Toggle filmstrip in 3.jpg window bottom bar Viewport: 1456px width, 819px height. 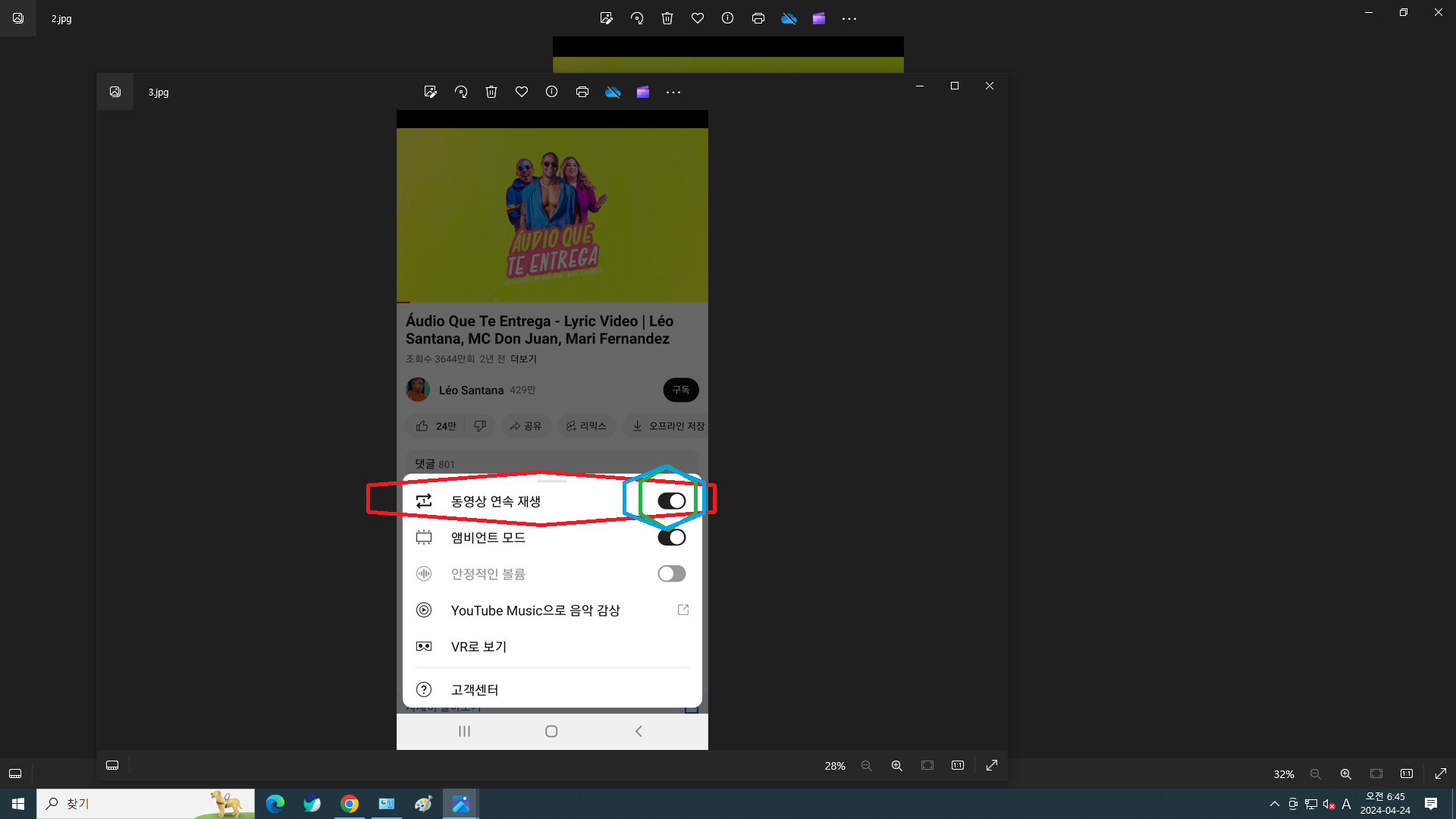click(112, 765)
